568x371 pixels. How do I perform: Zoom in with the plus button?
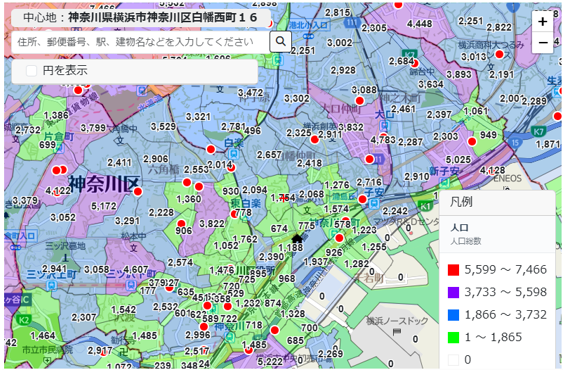542,22
